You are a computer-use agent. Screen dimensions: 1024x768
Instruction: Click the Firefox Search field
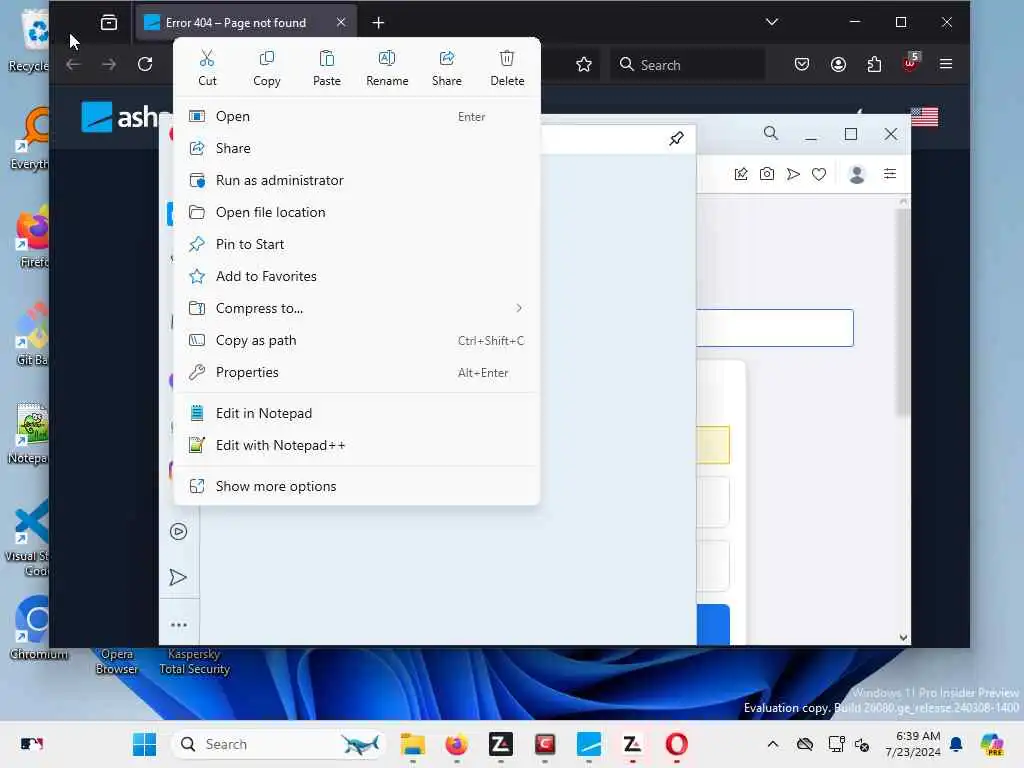687,64
